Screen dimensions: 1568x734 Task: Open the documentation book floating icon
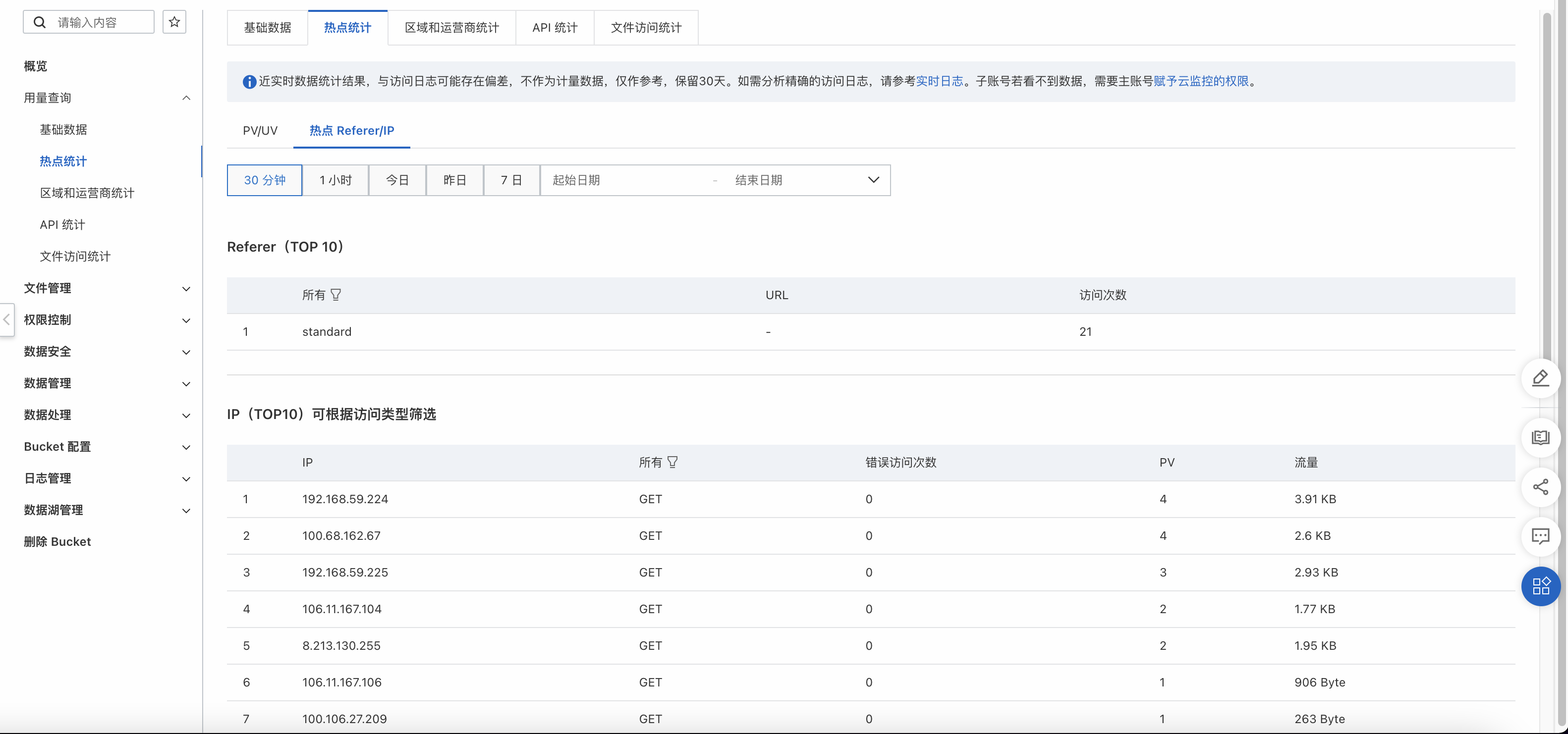(x=1540, y=438)
